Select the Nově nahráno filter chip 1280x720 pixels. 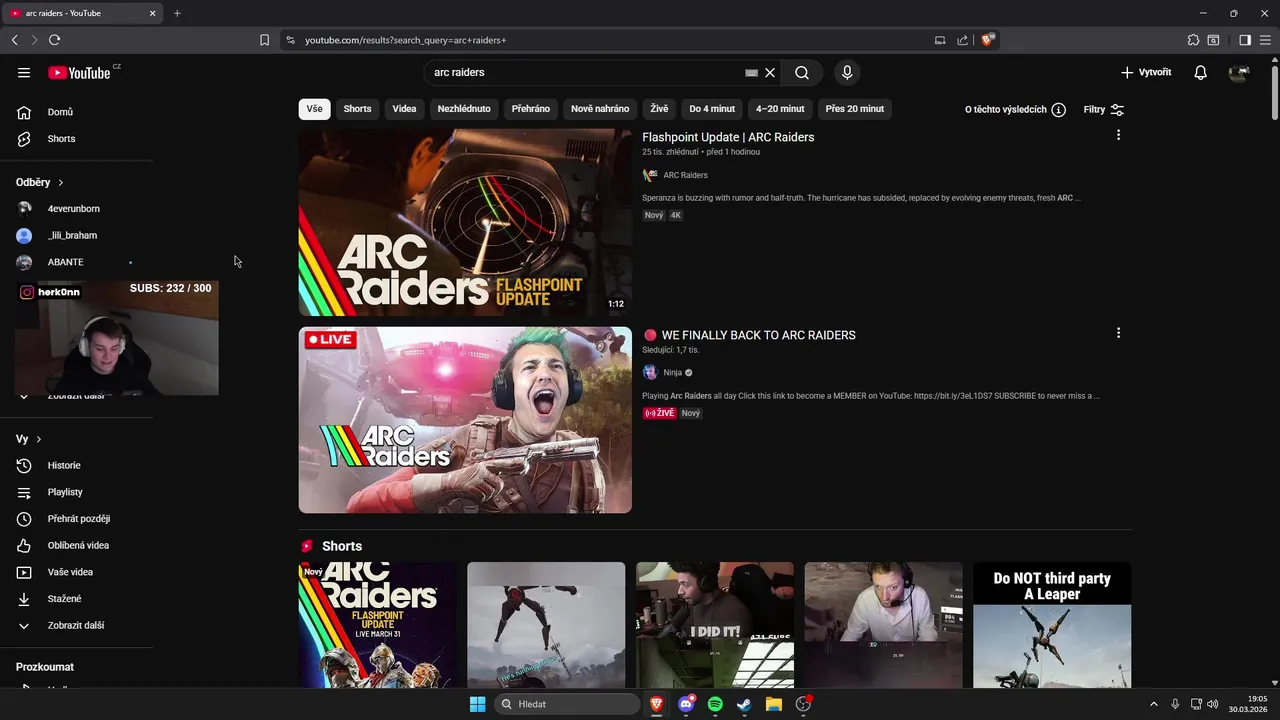pyautogui.click(x=600, y=109)
